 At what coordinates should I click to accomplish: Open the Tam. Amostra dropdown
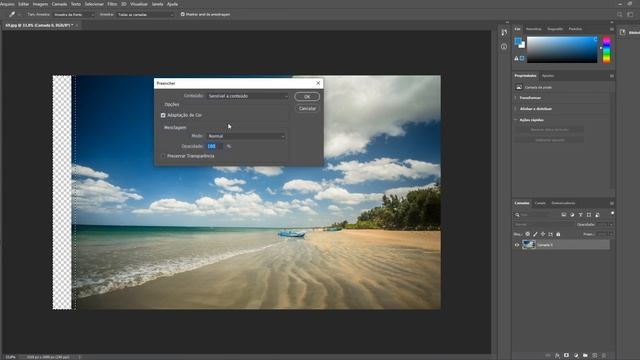73,15
